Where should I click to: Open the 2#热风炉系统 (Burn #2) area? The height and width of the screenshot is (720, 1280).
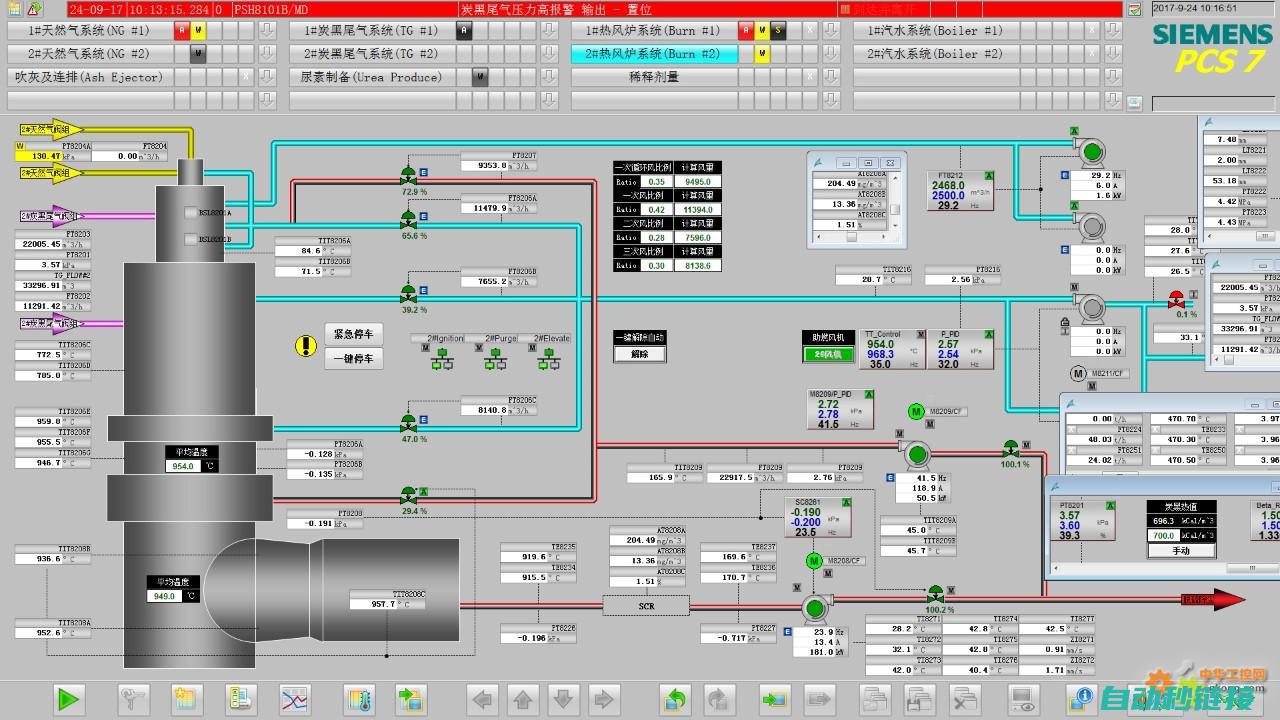[654, 54]
